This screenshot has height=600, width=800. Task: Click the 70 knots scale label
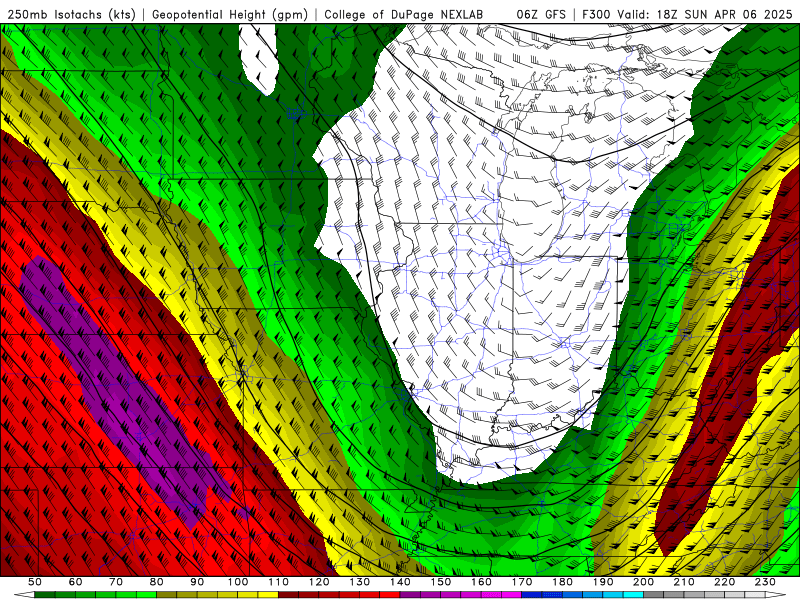click(116, 582)
